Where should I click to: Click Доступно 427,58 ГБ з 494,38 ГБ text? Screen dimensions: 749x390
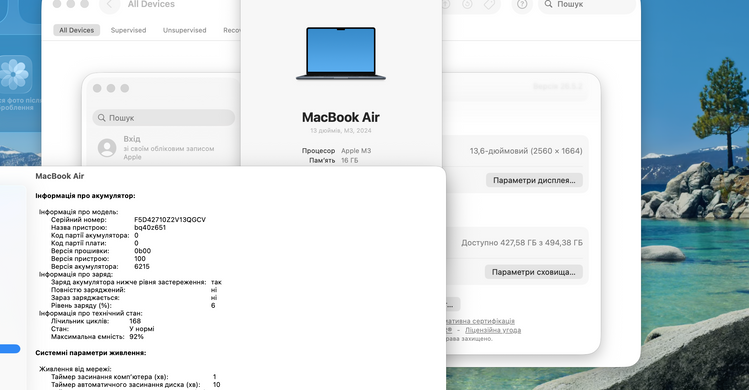click(x=522, y=243)
